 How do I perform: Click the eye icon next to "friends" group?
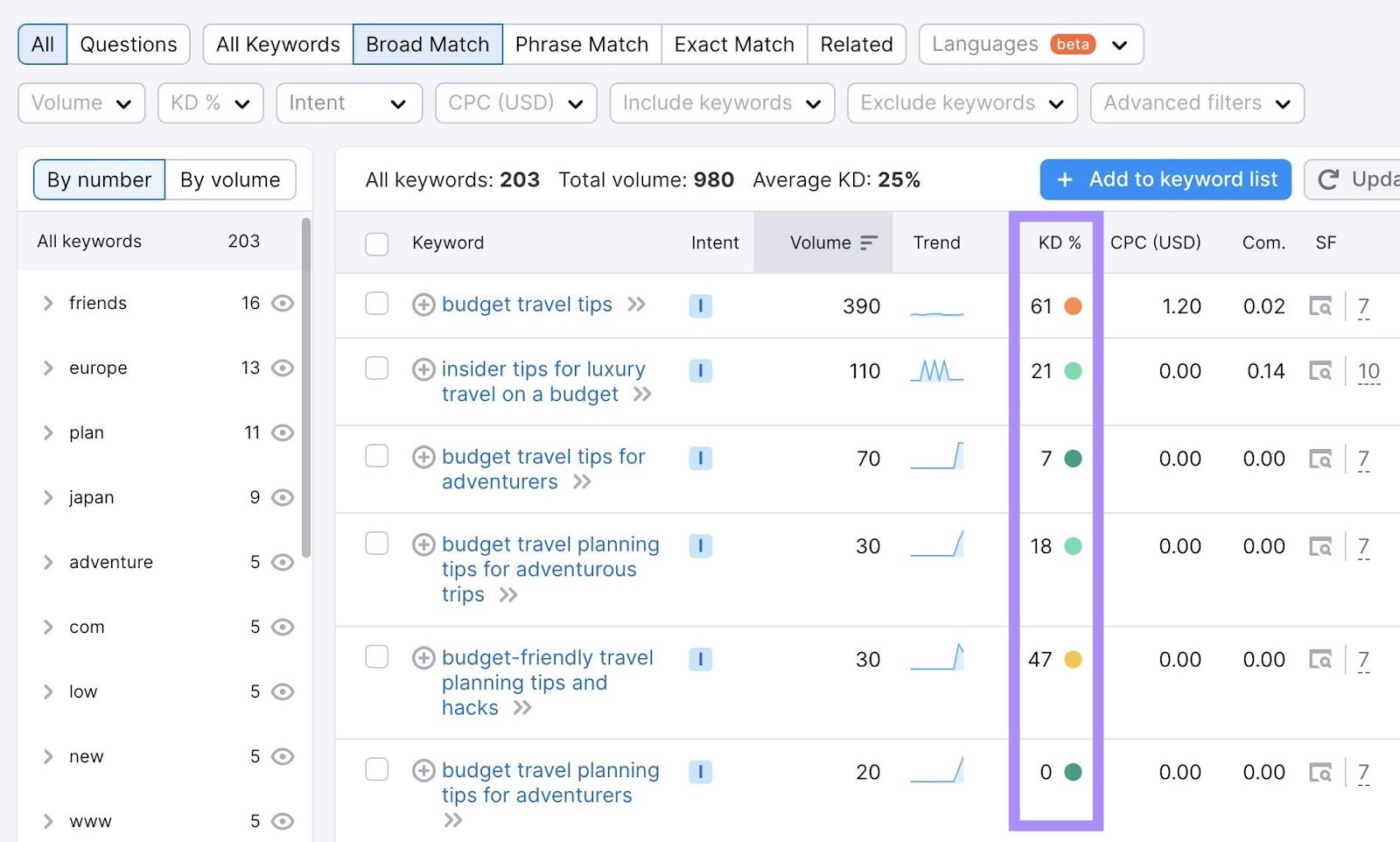pos(282,303)
